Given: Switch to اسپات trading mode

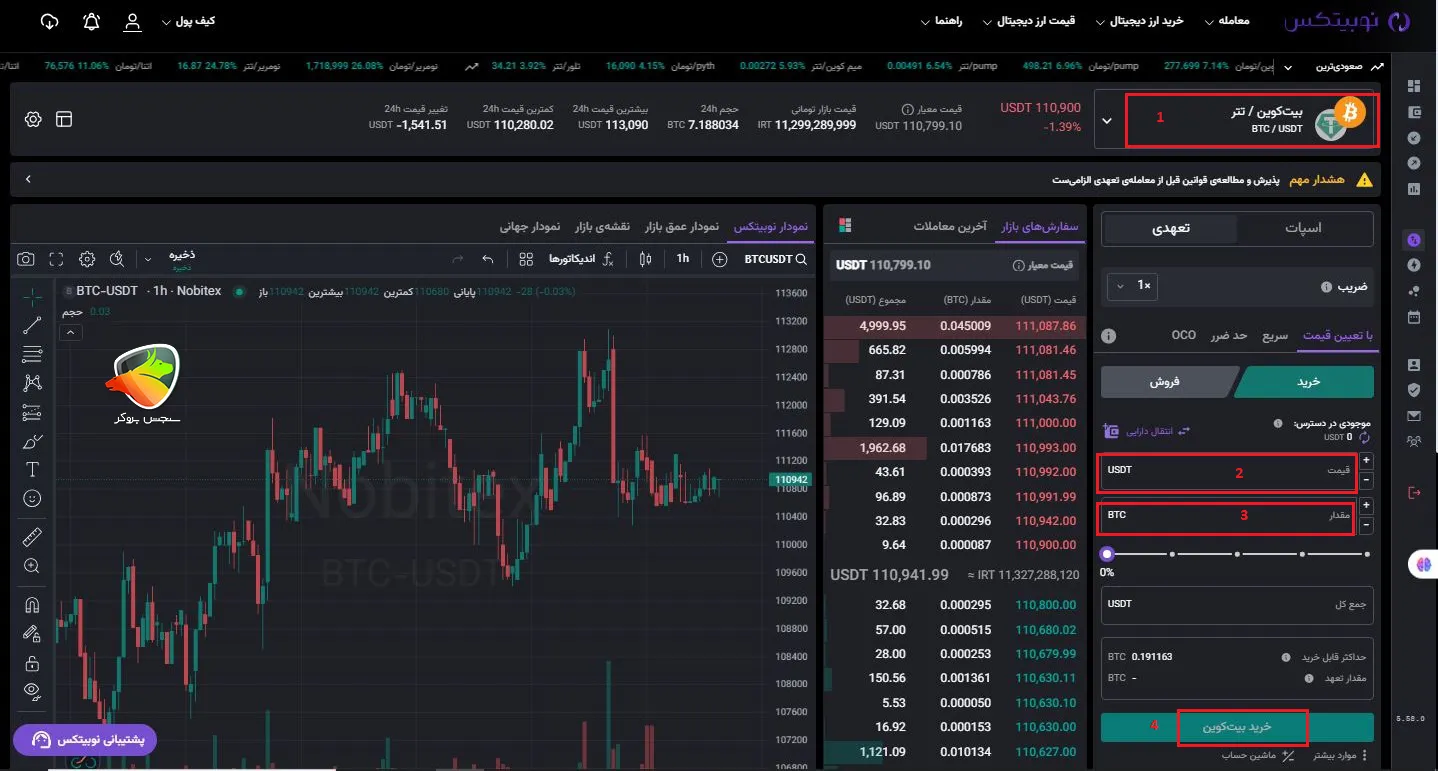Looking at the screenshot, I should click(1303, 228).
